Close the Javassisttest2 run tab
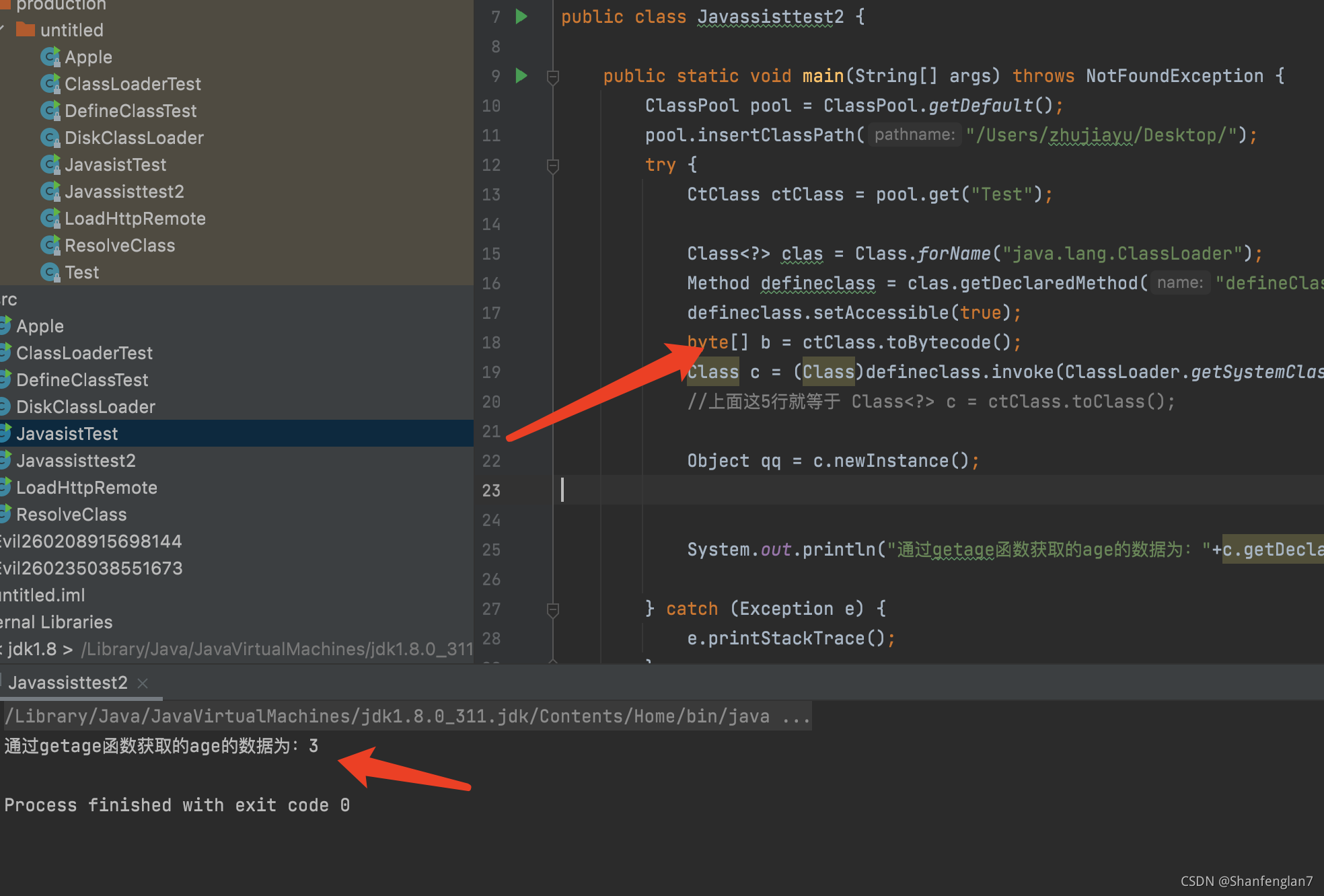Viewport: 1324px width, 896px height. [143, 683]
